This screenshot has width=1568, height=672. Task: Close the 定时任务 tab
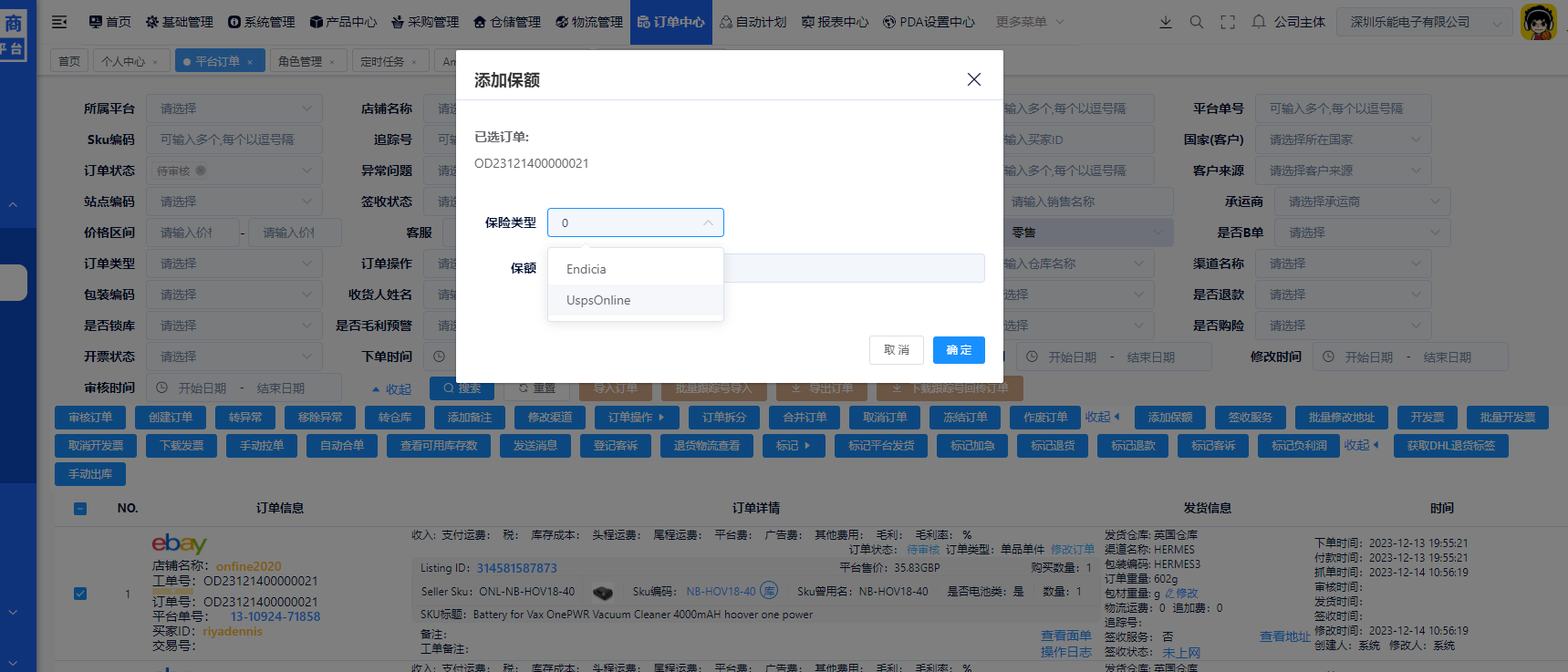tap(414, 62)
